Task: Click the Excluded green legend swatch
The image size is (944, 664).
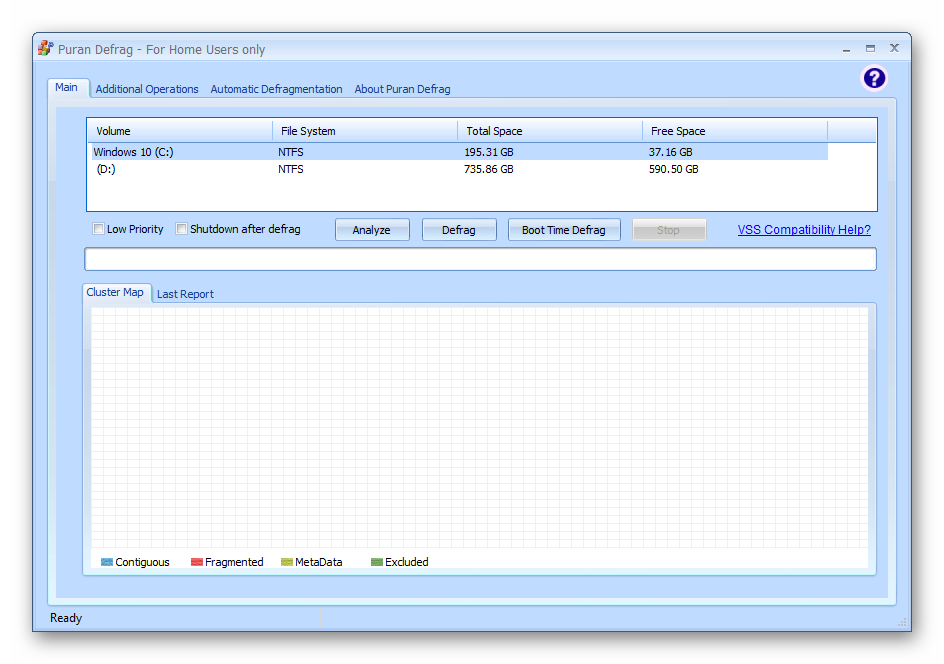Action: [x=377, y=562]
